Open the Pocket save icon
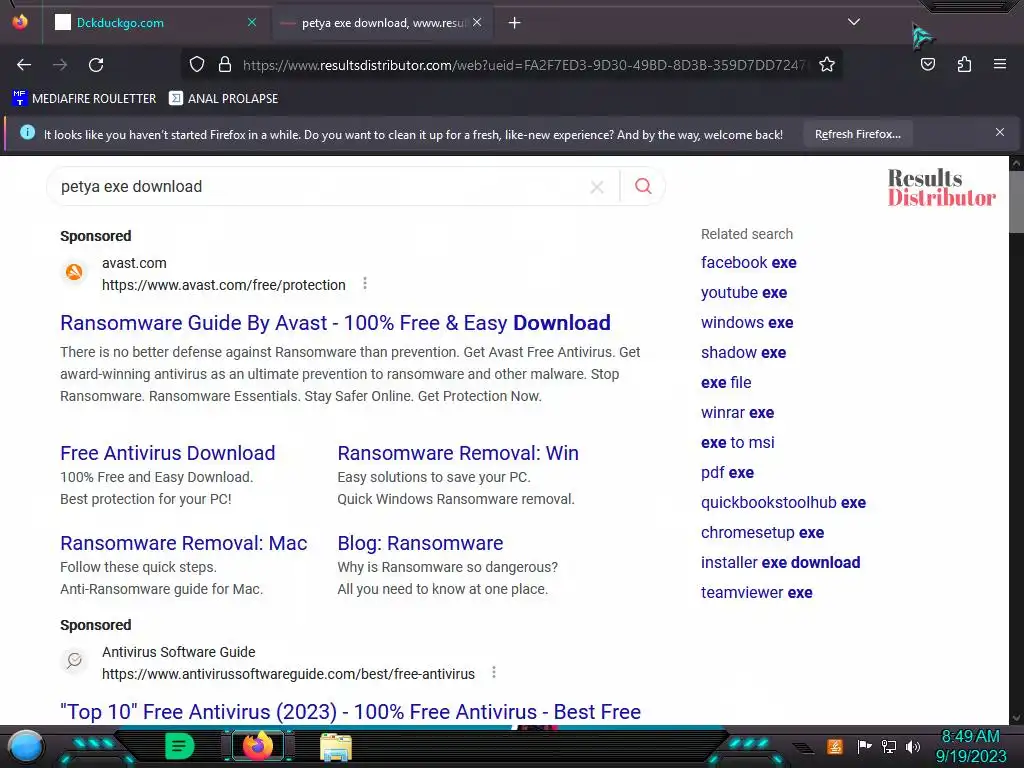 (928, 65)
